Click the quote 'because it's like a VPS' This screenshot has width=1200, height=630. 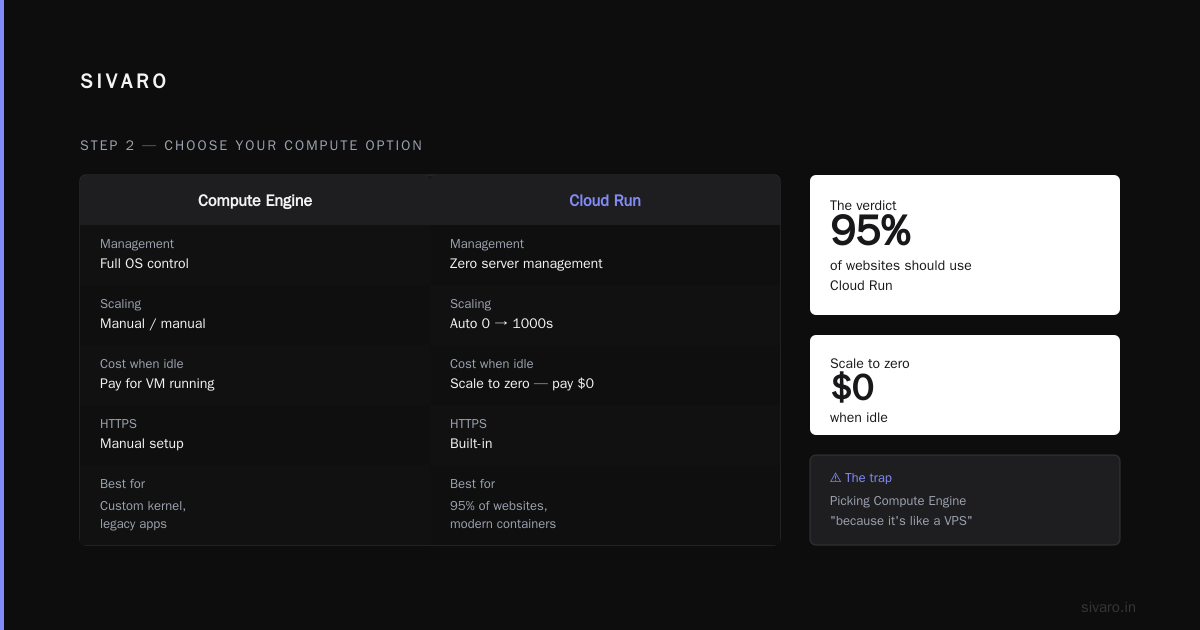tap(901, 521)
